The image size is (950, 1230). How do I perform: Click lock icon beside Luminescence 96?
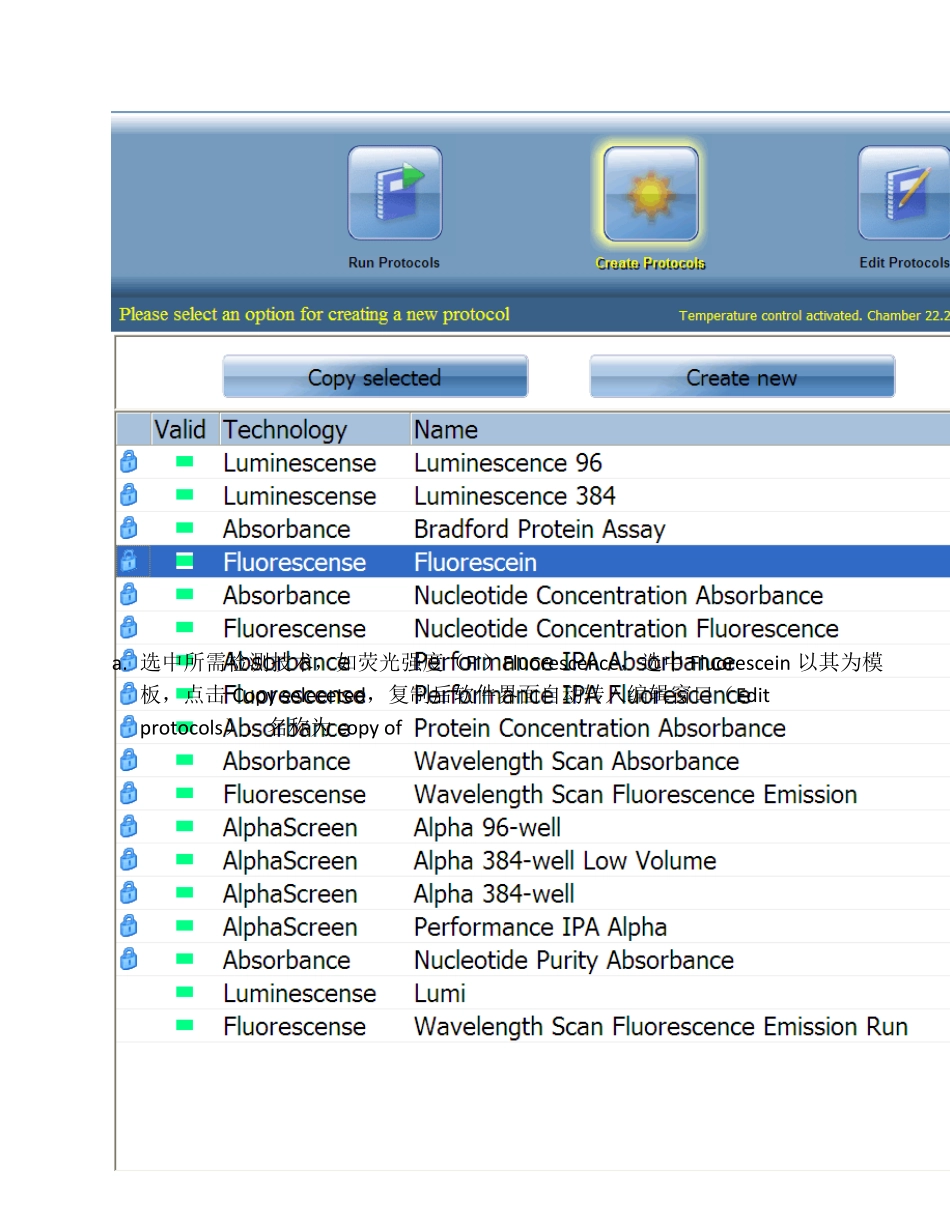pyautogui.click(x=129, y=462)
